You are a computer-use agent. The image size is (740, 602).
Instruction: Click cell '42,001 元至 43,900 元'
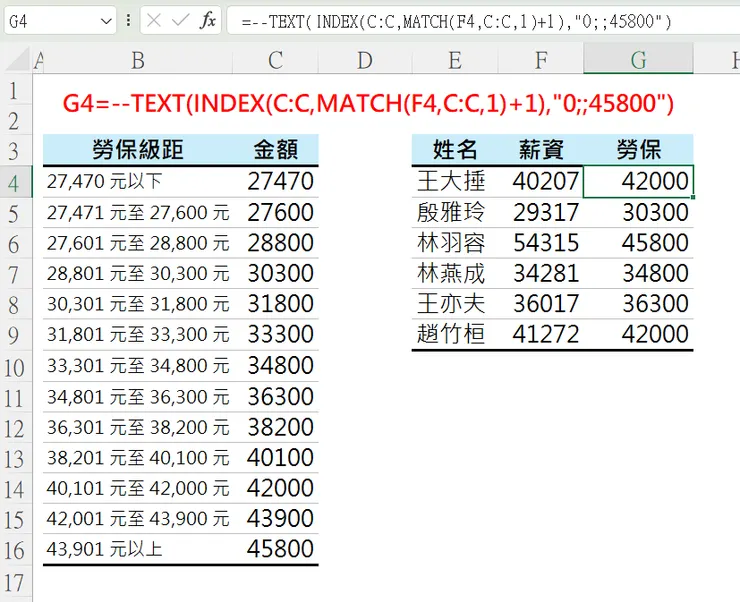tap(138, 519)
